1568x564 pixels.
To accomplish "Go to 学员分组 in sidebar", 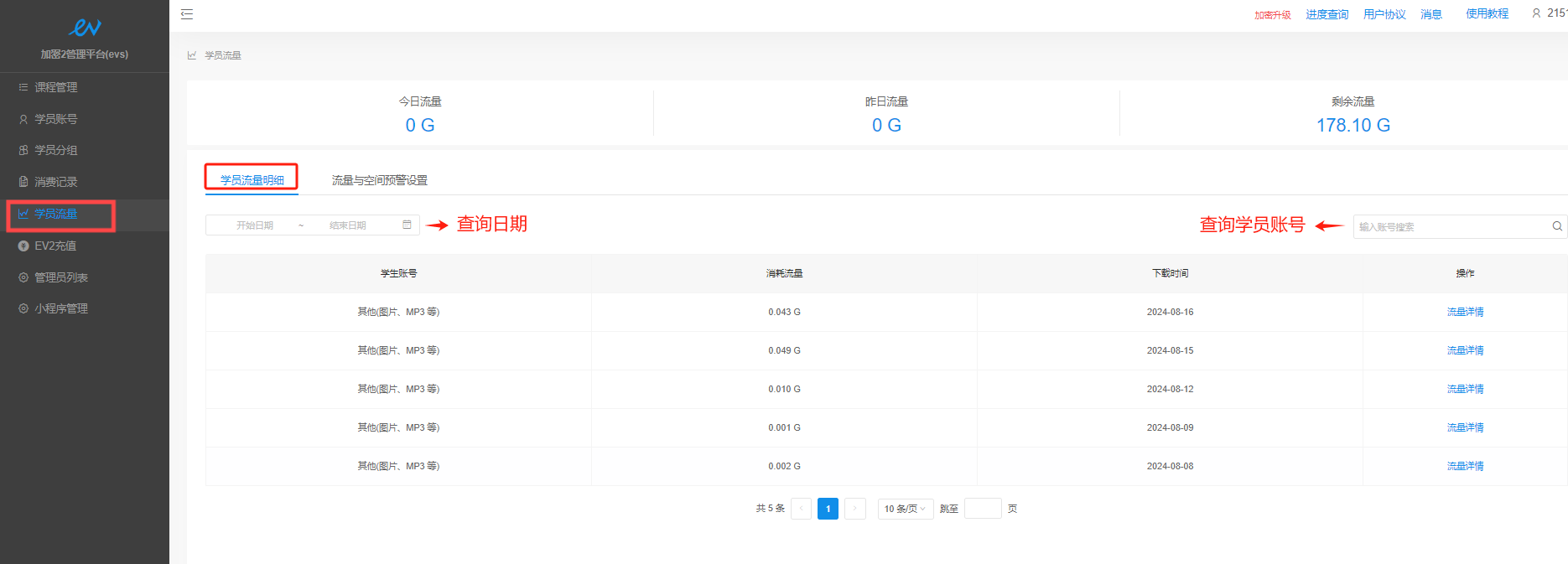I will pyautogui.click(x=55, y=150).
